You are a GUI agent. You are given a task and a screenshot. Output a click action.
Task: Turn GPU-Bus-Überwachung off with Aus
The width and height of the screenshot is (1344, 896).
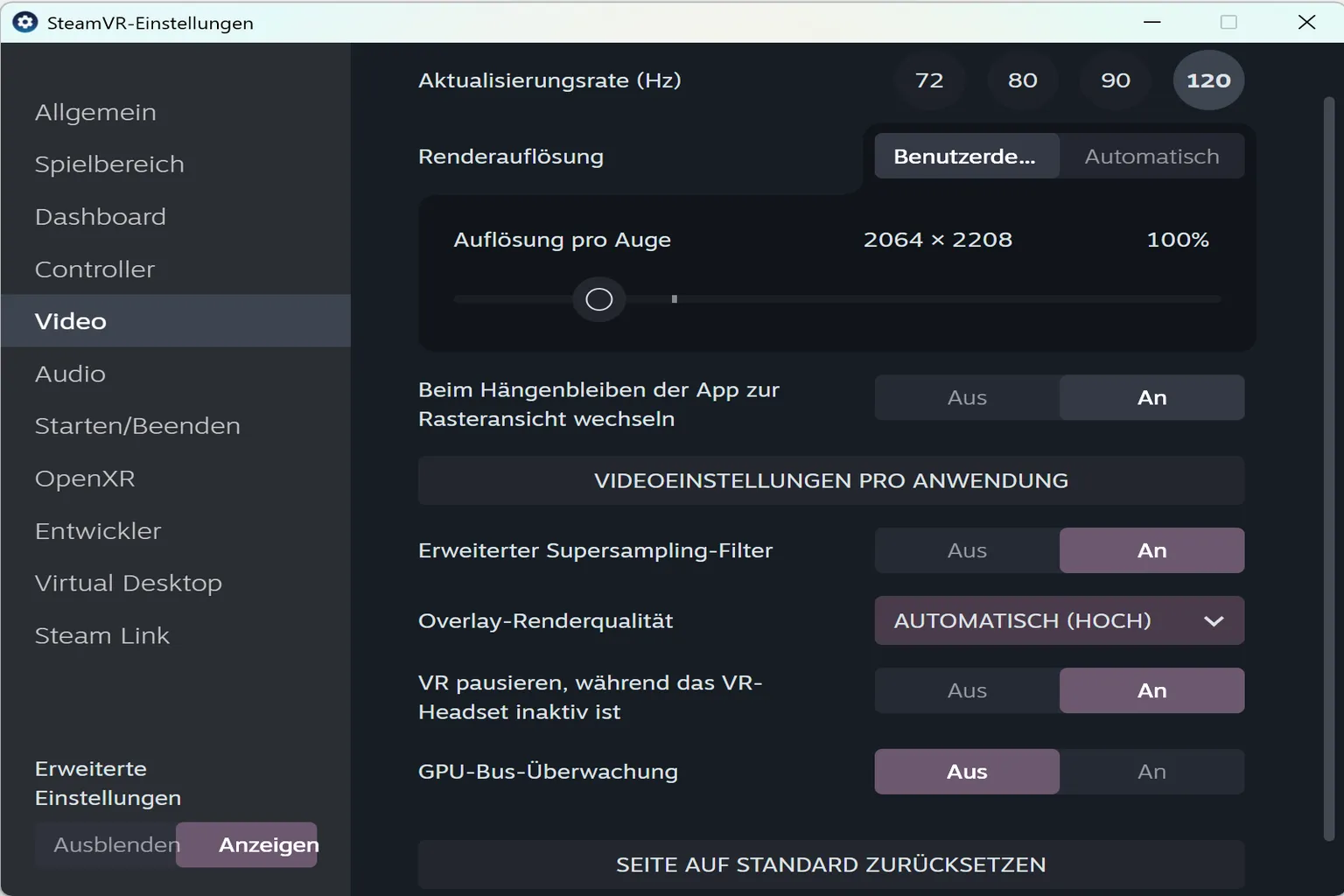coord(967,772)
